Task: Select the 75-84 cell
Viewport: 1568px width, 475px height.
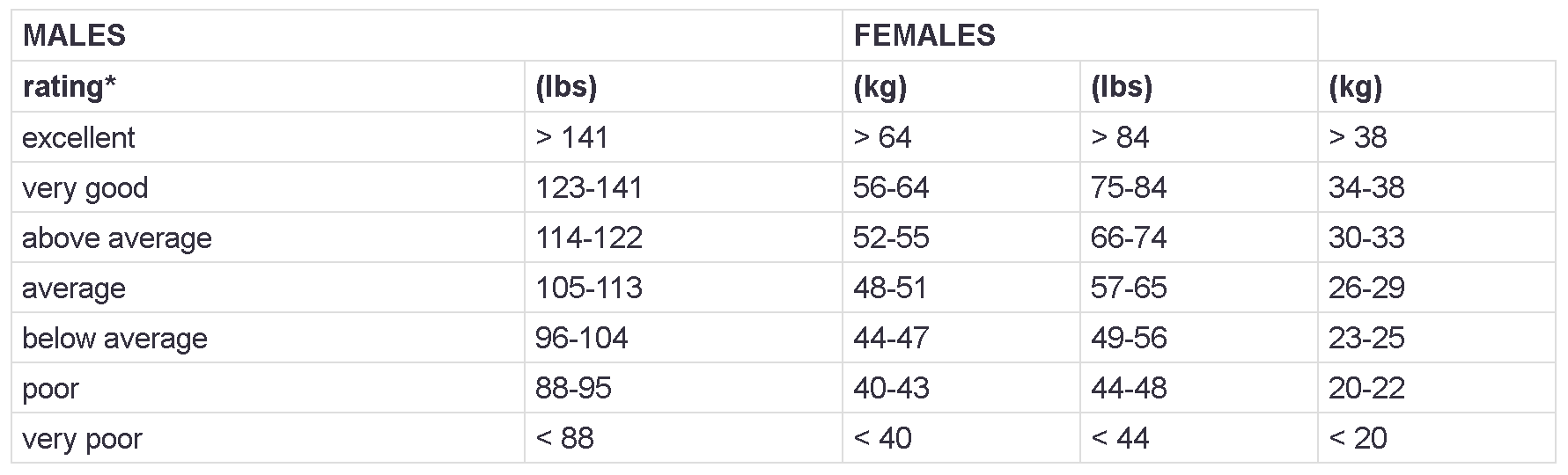Action: (1199, 187)
